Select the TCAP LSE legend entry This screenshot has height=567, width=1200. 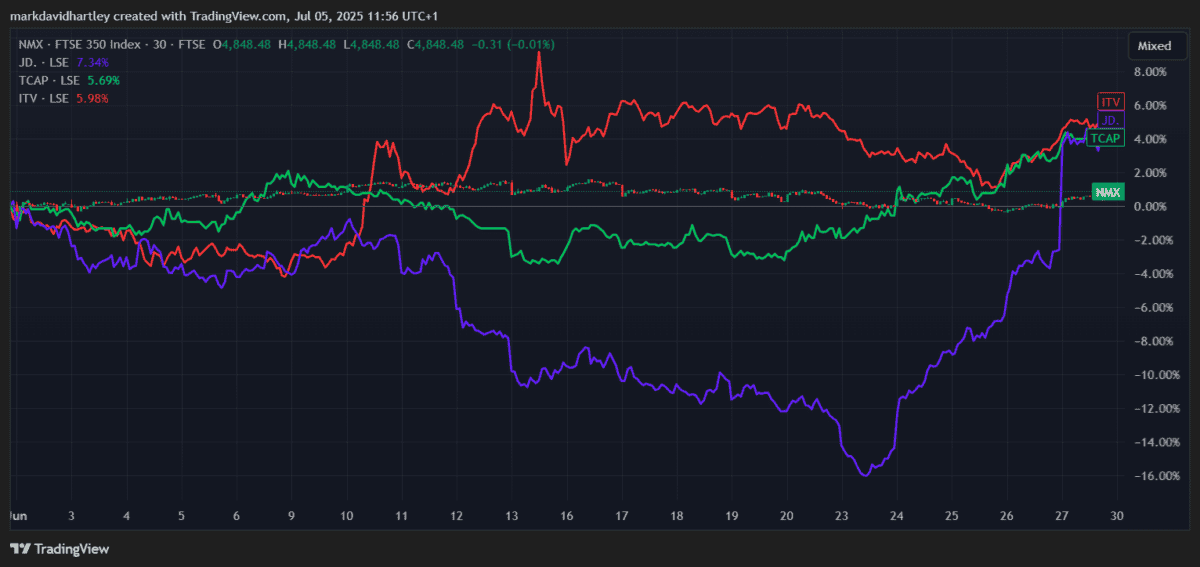point(49,81)
